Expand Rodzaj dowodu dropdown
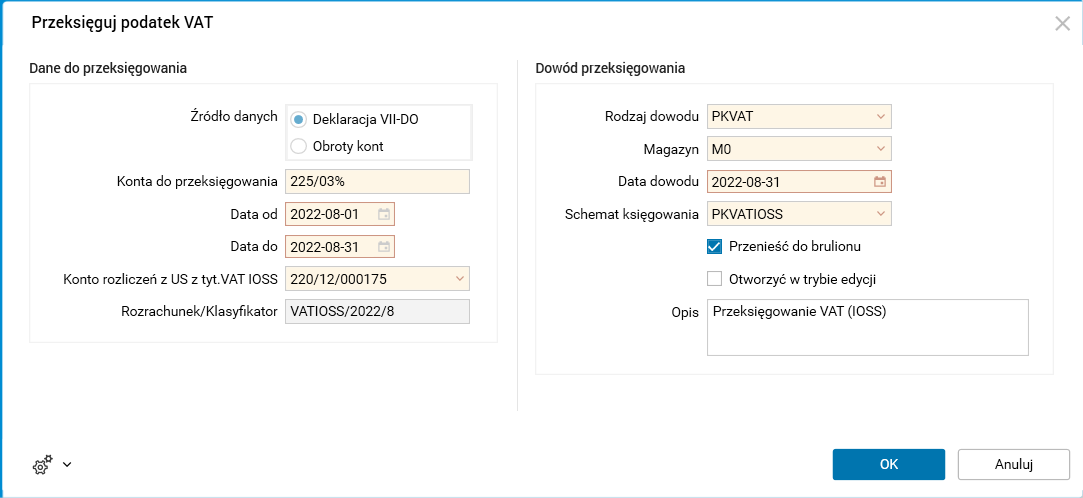1083x498 pixels. point(880,117)
